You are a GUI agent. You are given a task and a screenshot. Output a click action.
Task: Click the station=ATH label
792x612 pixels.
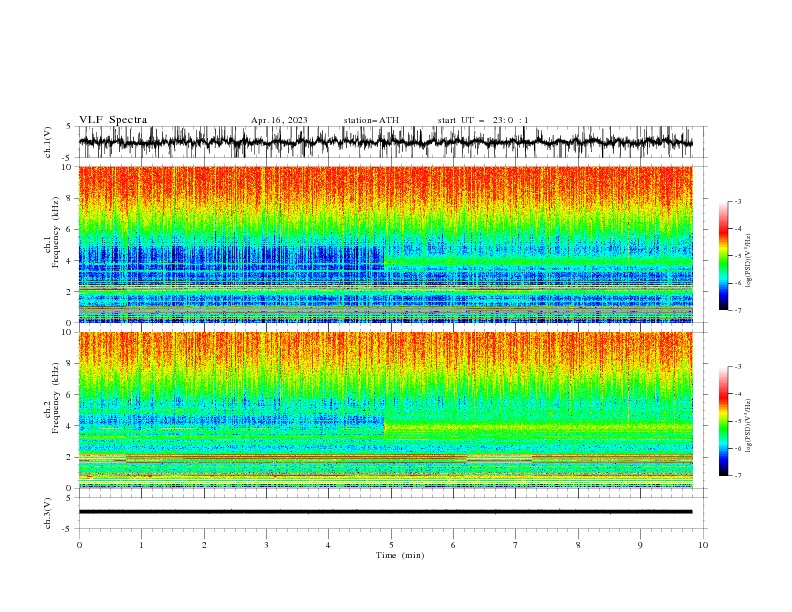(371, 120)
